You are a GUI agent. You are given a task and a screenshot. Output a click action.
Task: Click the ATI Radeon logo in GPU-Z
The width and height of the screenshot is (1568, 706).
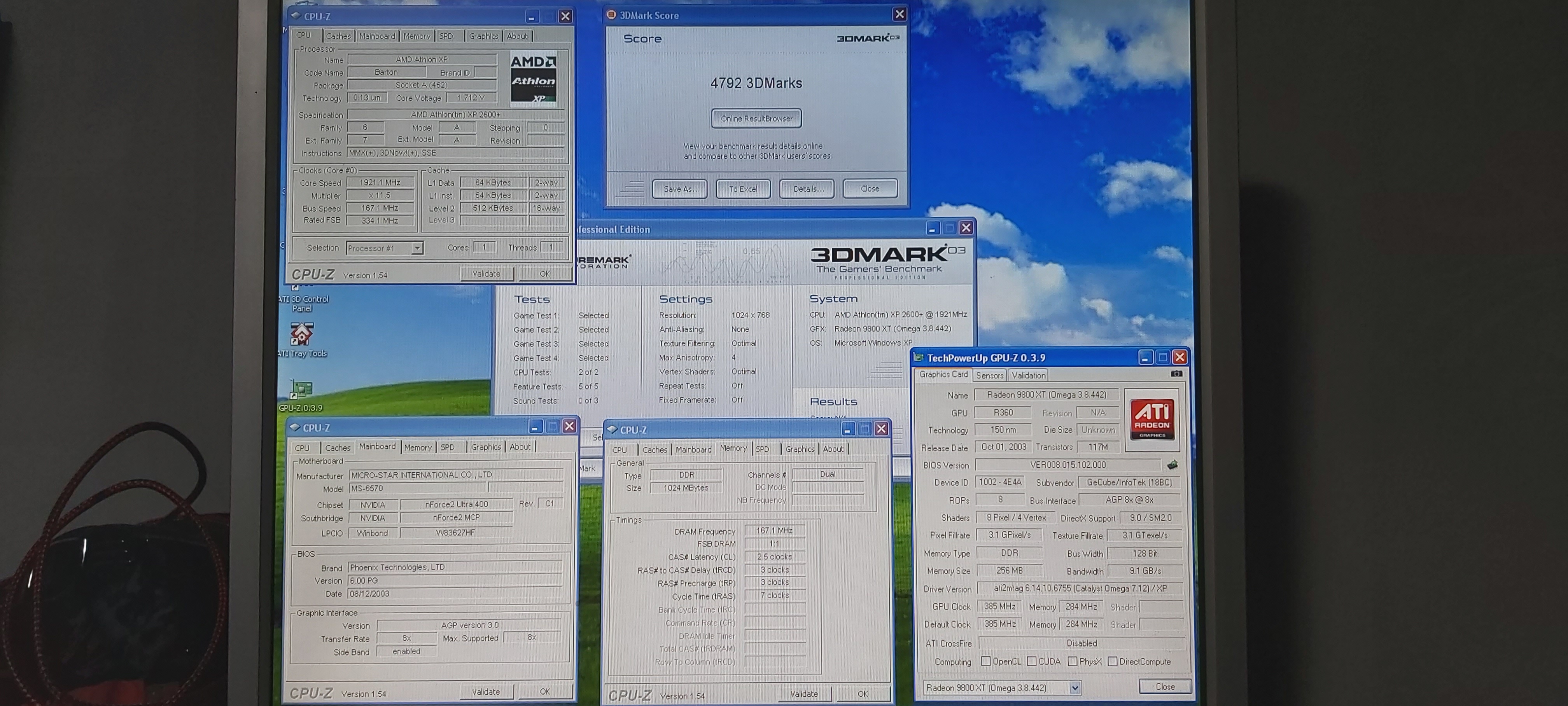click(x=1151, y=419)
